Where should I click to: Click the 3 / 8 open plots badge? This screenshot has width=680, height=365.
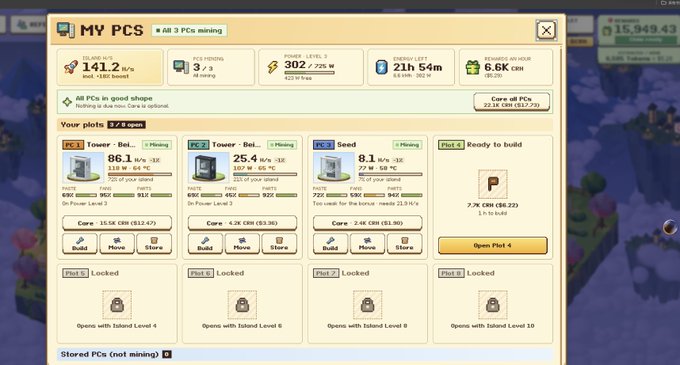tap(127, 125)
